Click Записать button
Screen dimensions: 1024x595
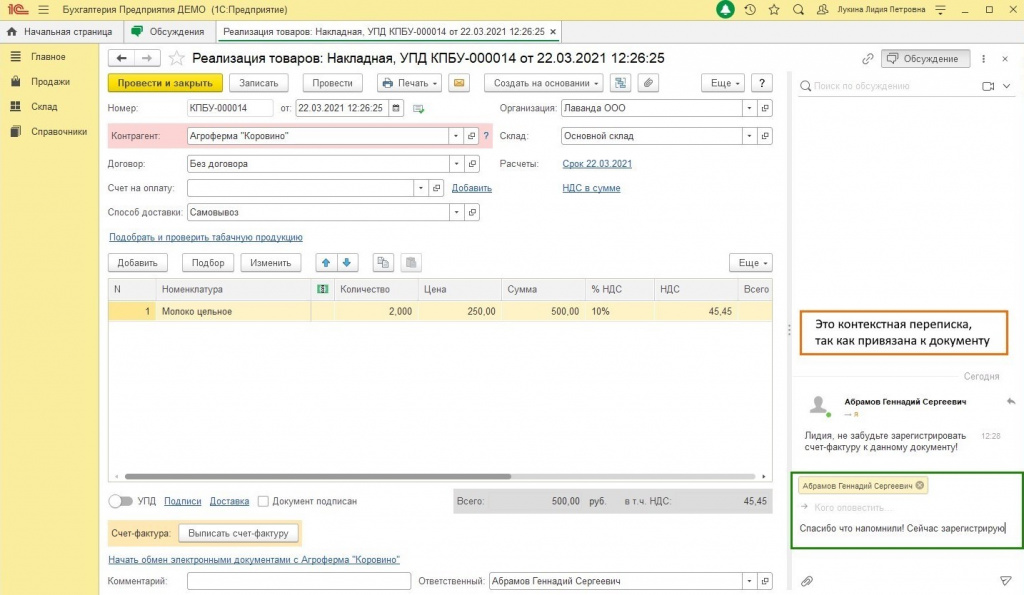pos(259,83)
